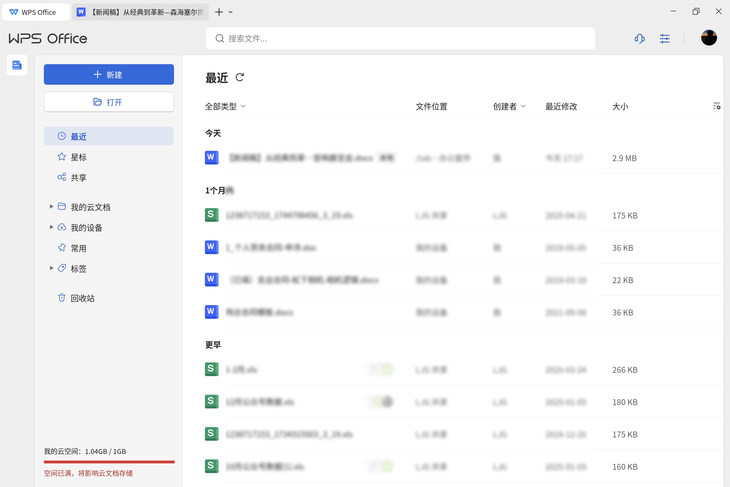The height and width of the screenshot is (487, 730).
Task: Click the 搜索文件 search box
Action: pyautogui.click(x=400, y=39)
